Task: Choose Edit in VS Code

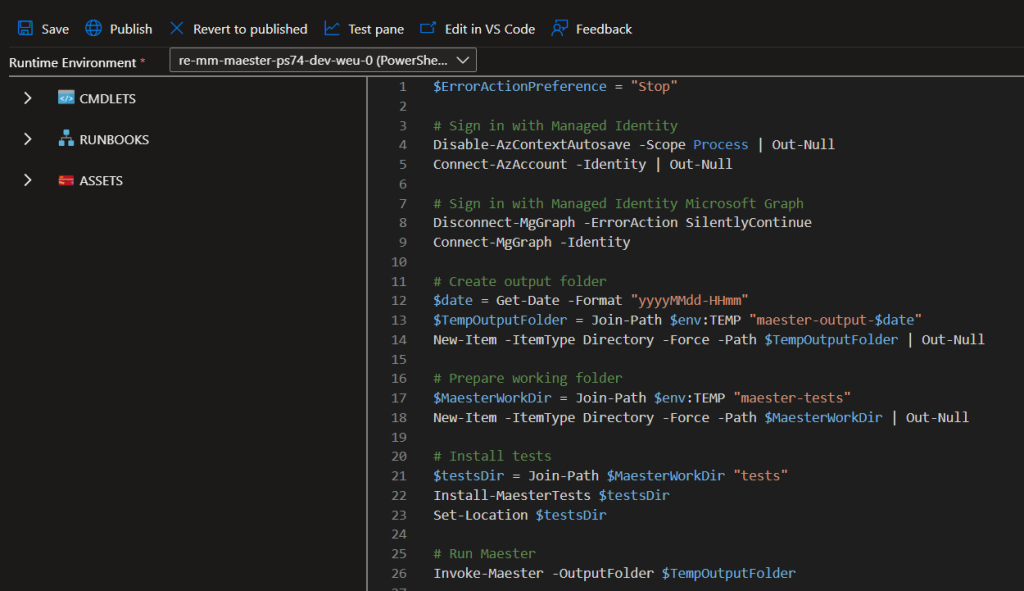Action: [x=489, y=29]
